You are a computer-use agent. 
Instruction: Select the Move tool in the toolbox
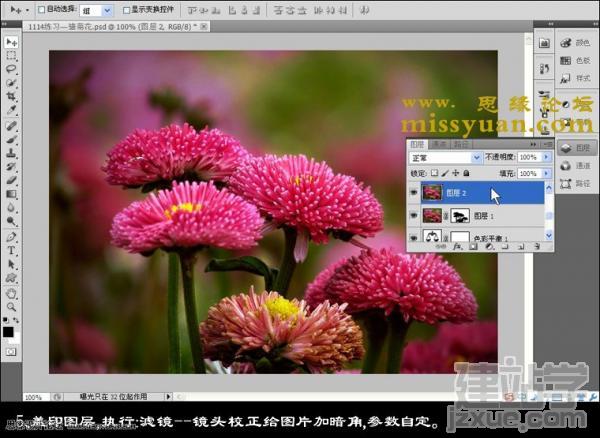(x=11, y=42)
